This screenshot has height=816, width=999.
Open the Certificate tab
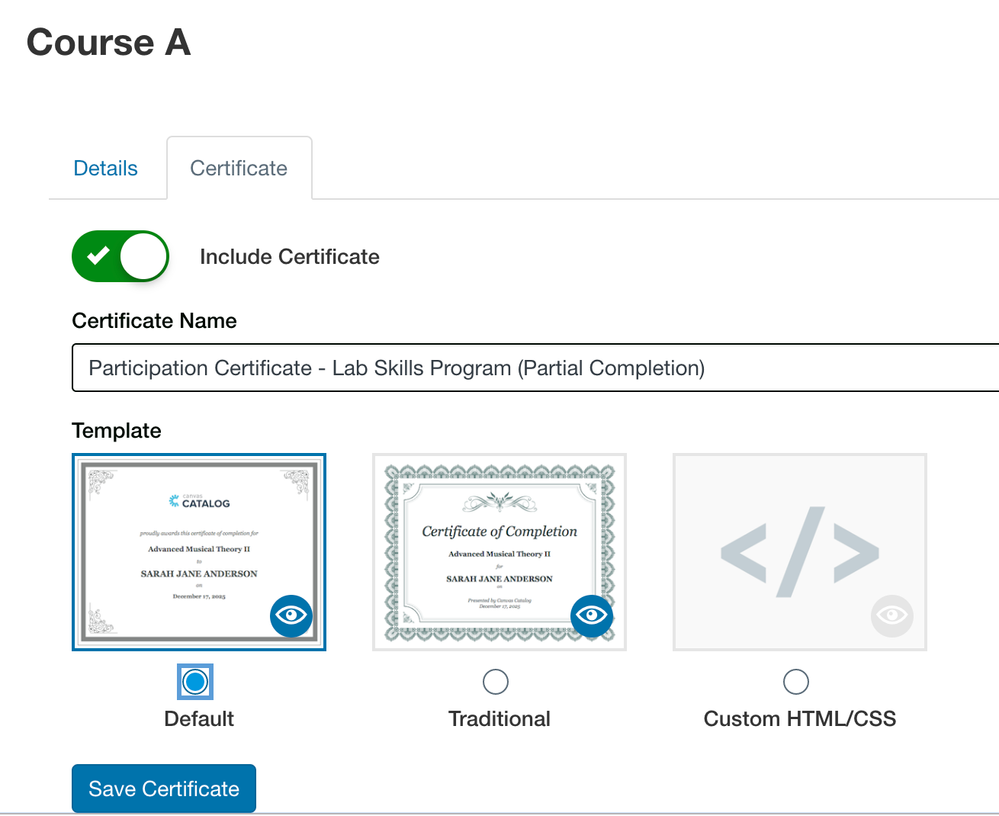[x=239, y=168]
